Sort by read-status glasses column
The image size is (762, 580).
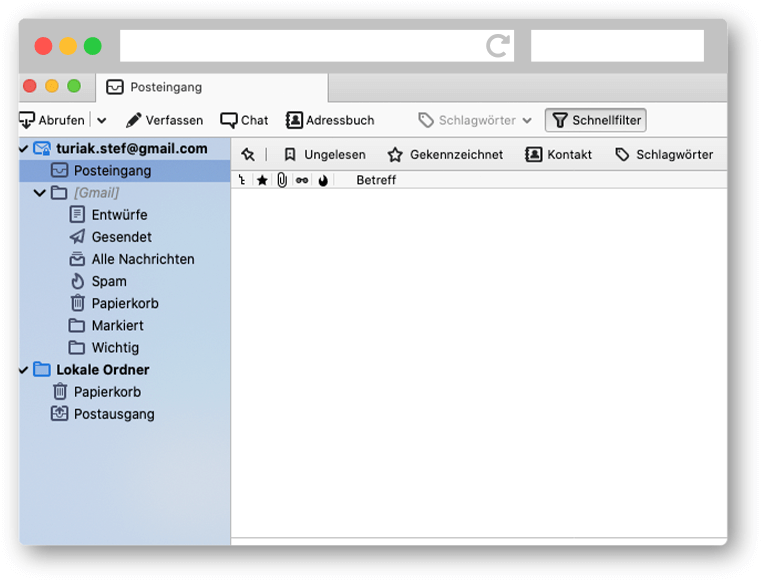click(302, 180)
